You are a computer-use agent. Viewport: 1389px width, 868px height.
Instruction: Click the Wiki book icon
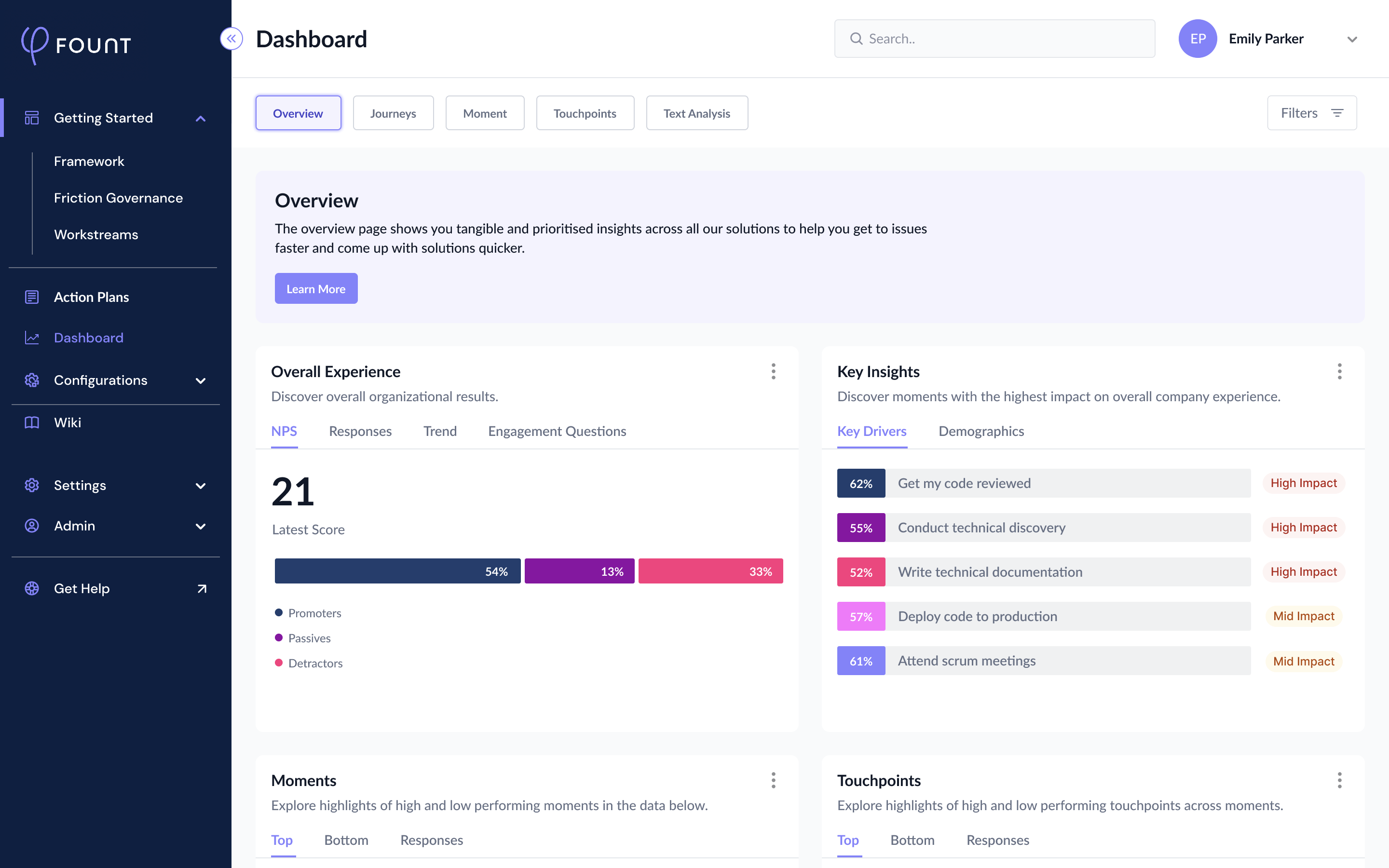31,422
